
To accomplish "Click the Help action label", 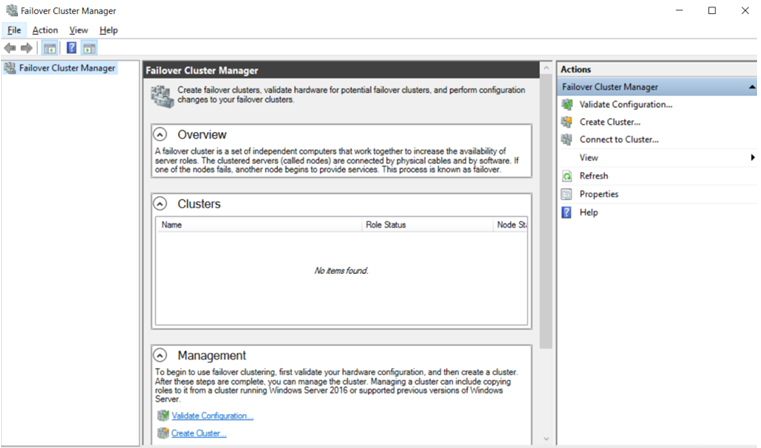I will pos(589,213).
